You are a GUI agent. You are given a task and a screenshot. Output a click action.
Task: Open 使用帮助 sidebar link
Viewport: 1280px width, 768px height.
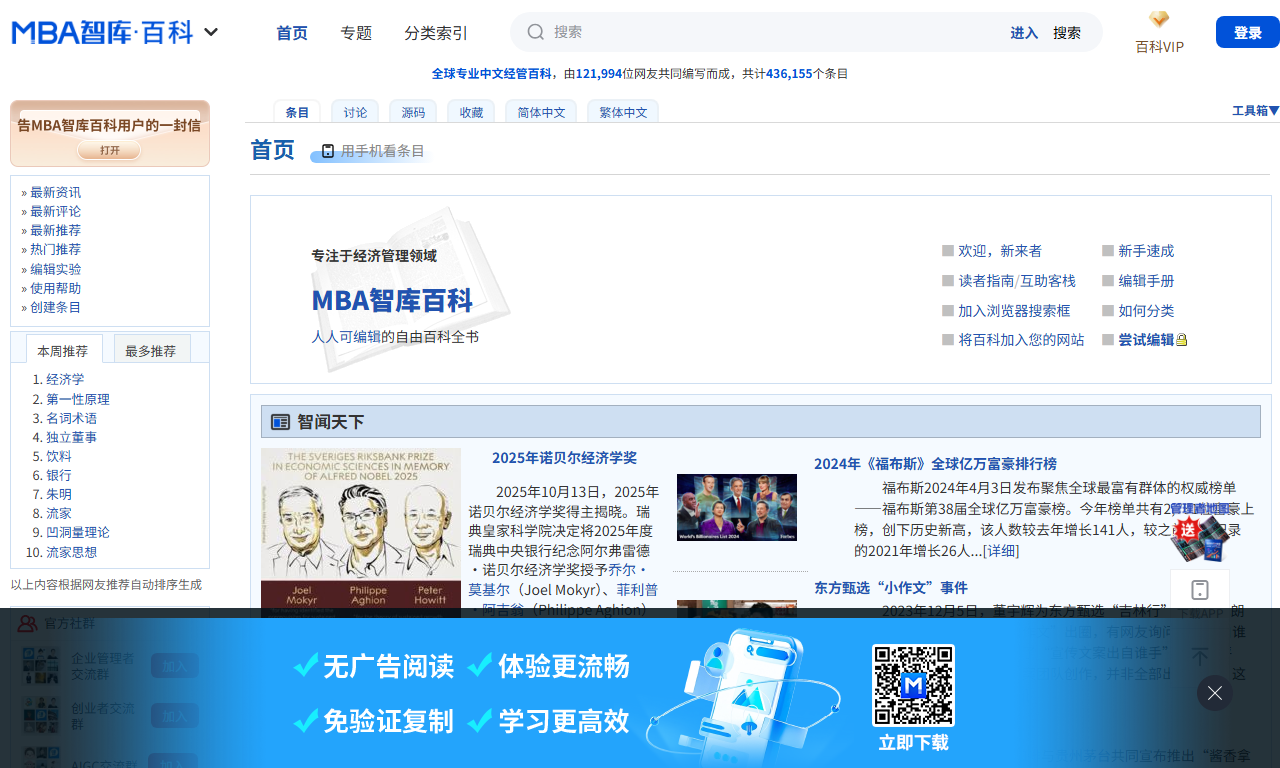[x=55, y=288]
